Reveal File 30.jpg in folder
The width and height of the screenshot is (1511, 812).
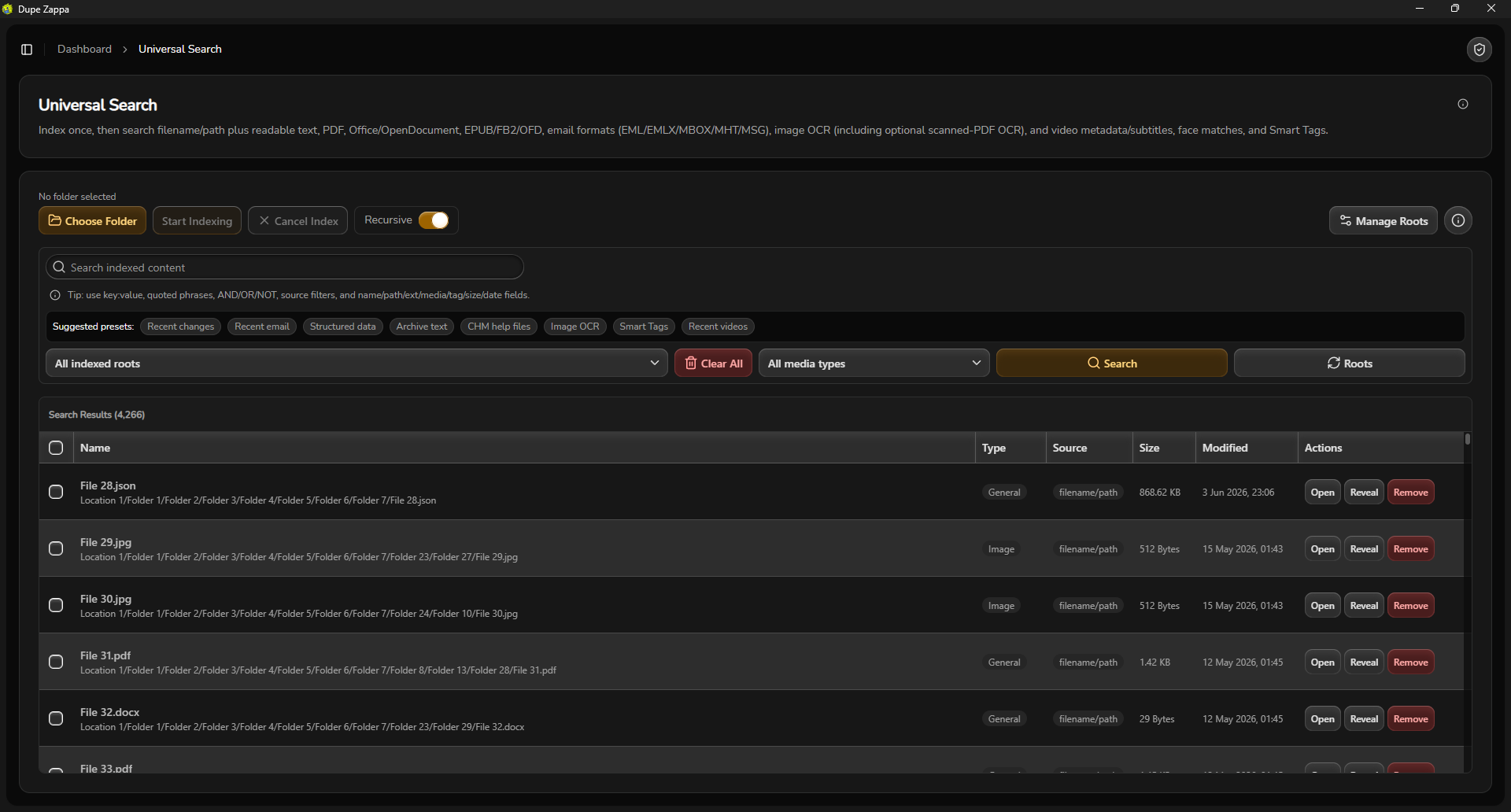[x=1364, y=606]
